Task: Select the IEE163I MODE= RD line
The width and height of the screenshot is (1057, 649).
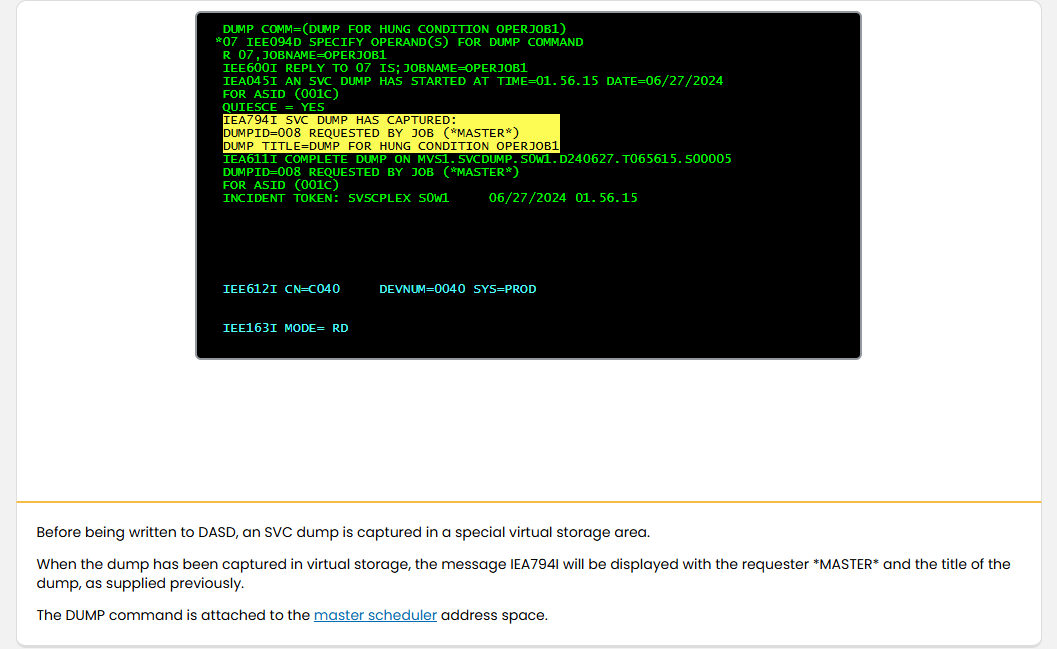Action: click(x=285, y=328)
